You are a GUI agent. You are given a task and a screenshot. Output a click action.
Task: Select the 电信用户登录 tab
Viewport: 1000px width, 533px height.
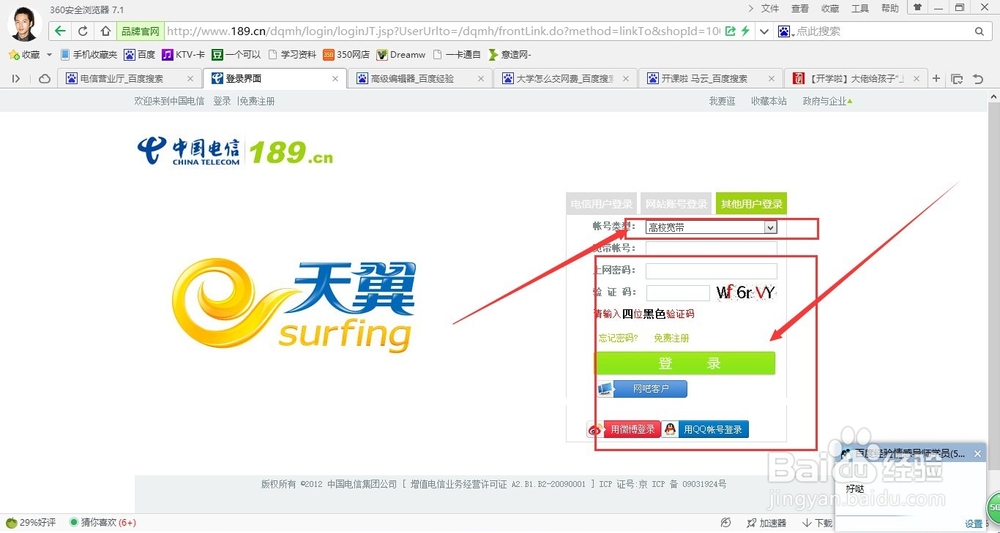601,204
